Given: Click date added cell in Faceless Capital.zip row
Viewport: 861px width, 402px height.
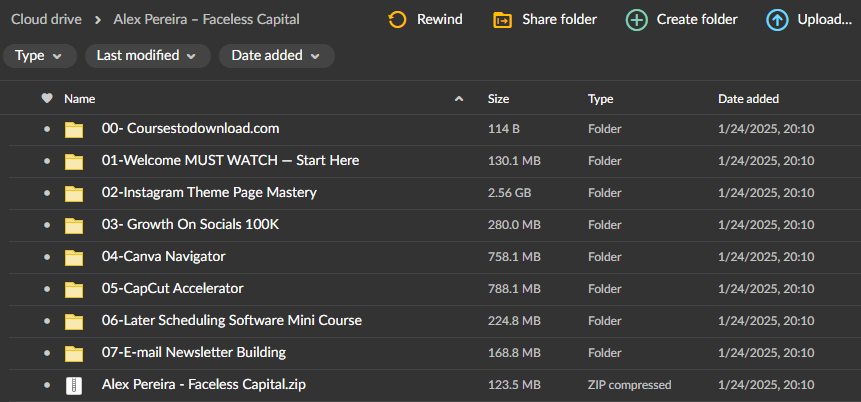Looking at the screenshot, I should coord(766,385).
